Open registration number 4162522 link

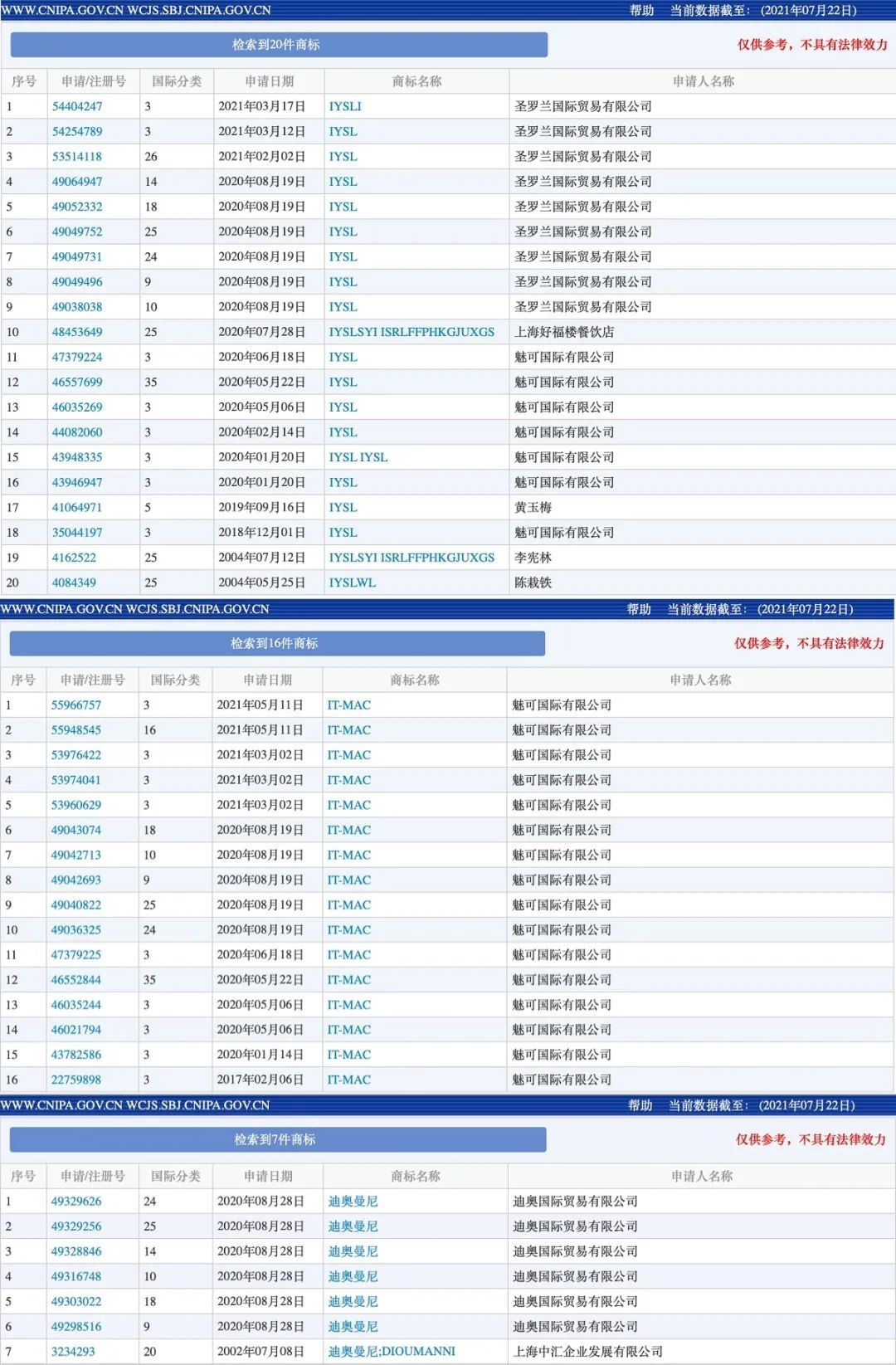[74, 558]
